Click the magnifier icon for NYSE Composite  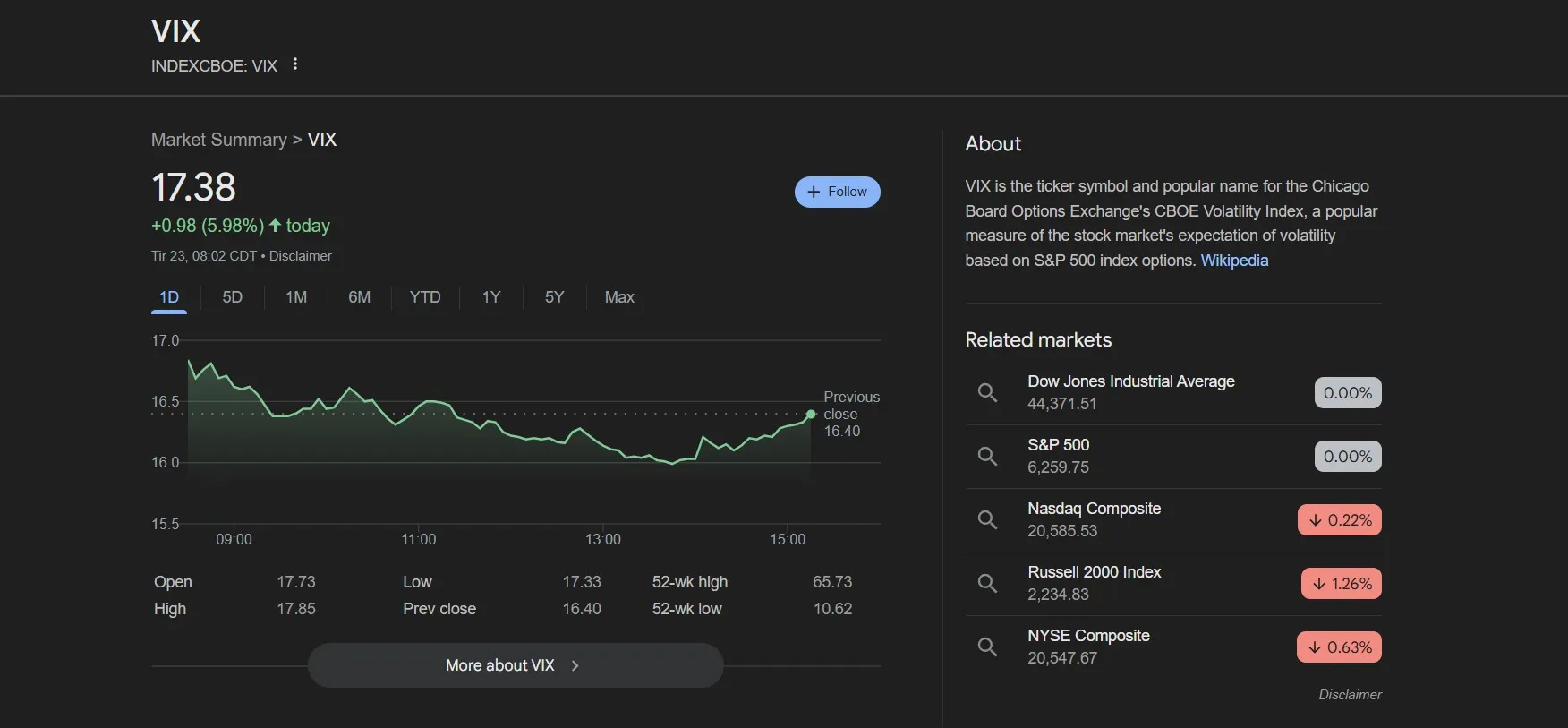tap(987, 647)
